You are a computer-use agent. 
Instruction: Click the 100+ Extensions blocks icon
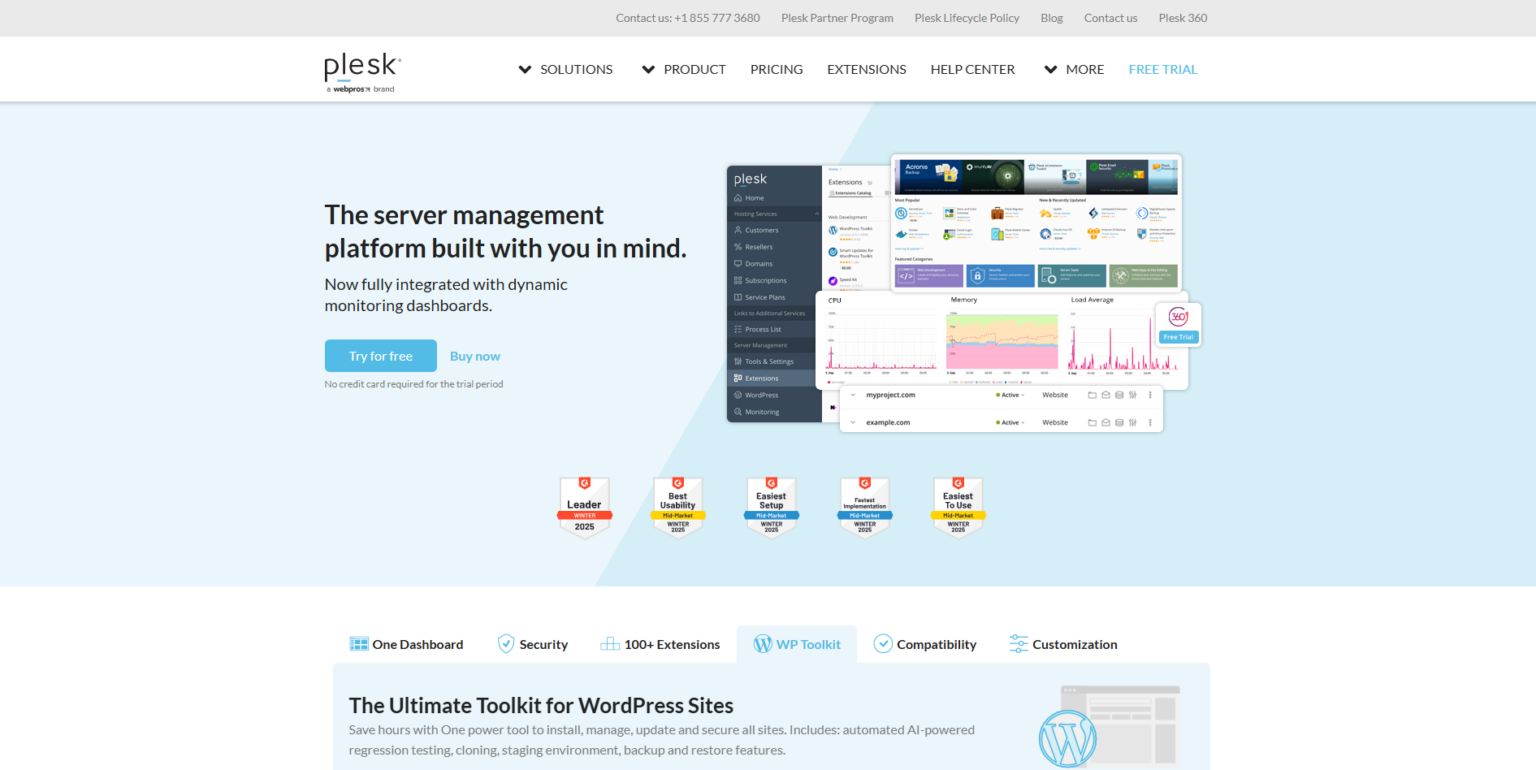click(x=610, y=643)
